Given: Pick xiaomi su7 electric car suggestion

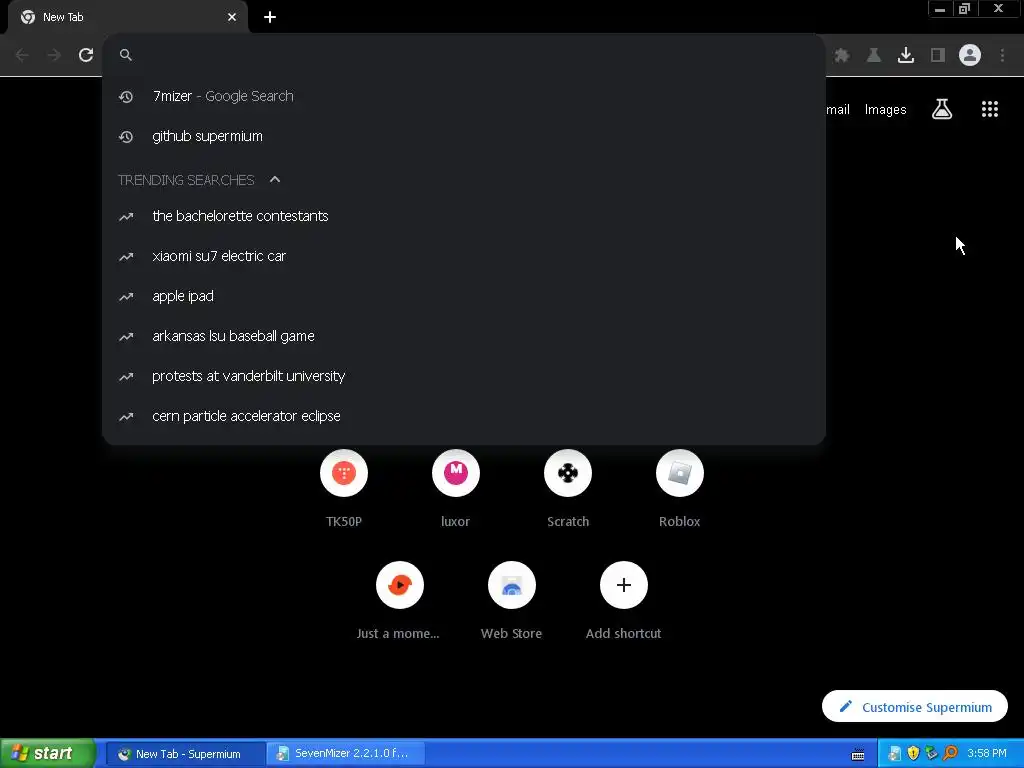Looking at the screenshot, I should [464, 256].
